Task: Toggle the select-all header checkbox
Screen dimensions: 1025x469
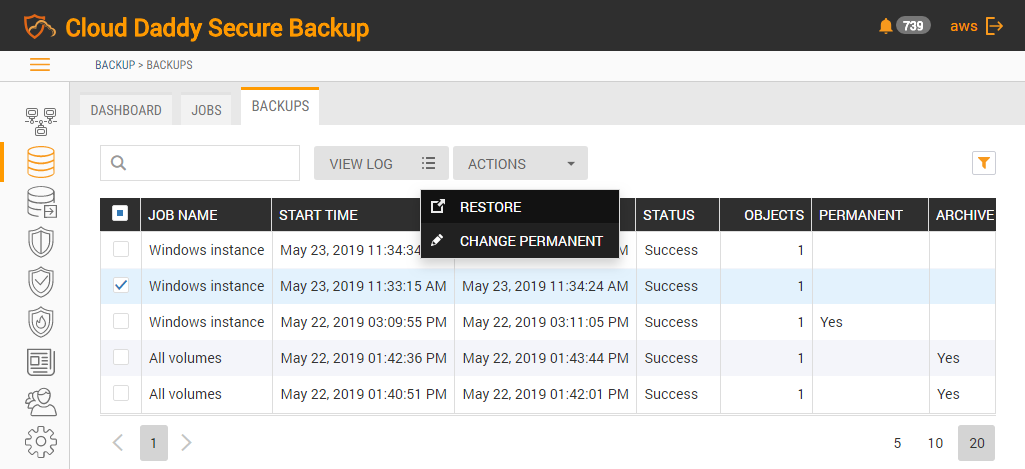Action: coord(120,213)
